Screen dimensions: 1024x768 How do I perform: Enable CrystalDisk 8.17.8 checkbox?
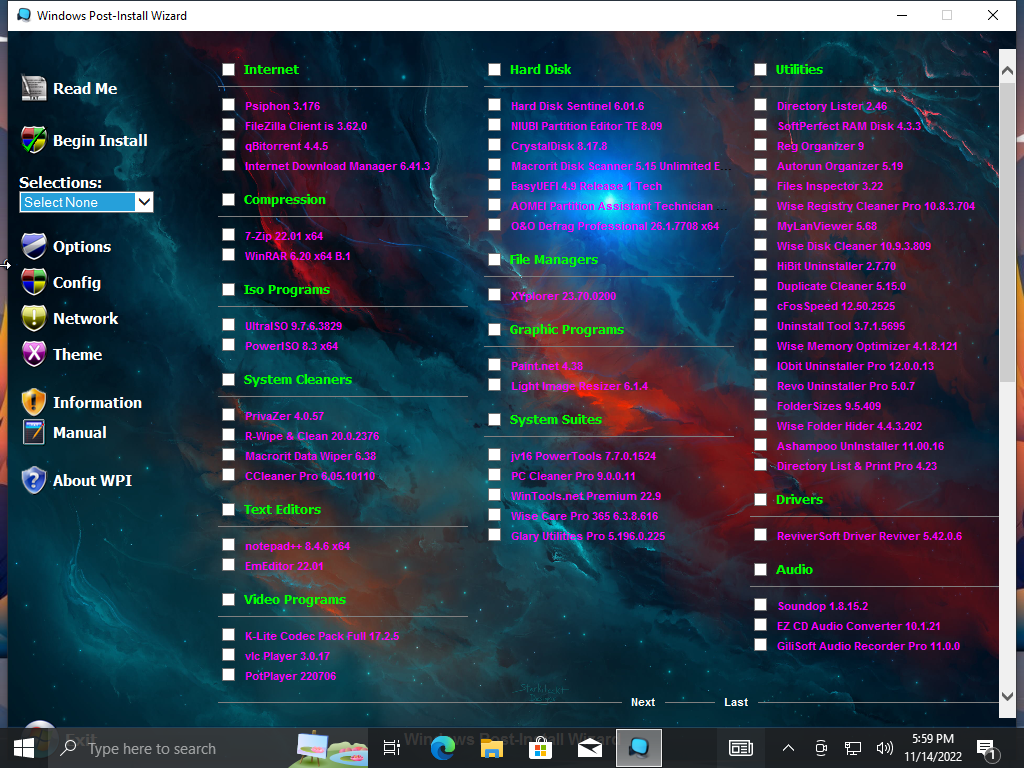click(494, 145)
